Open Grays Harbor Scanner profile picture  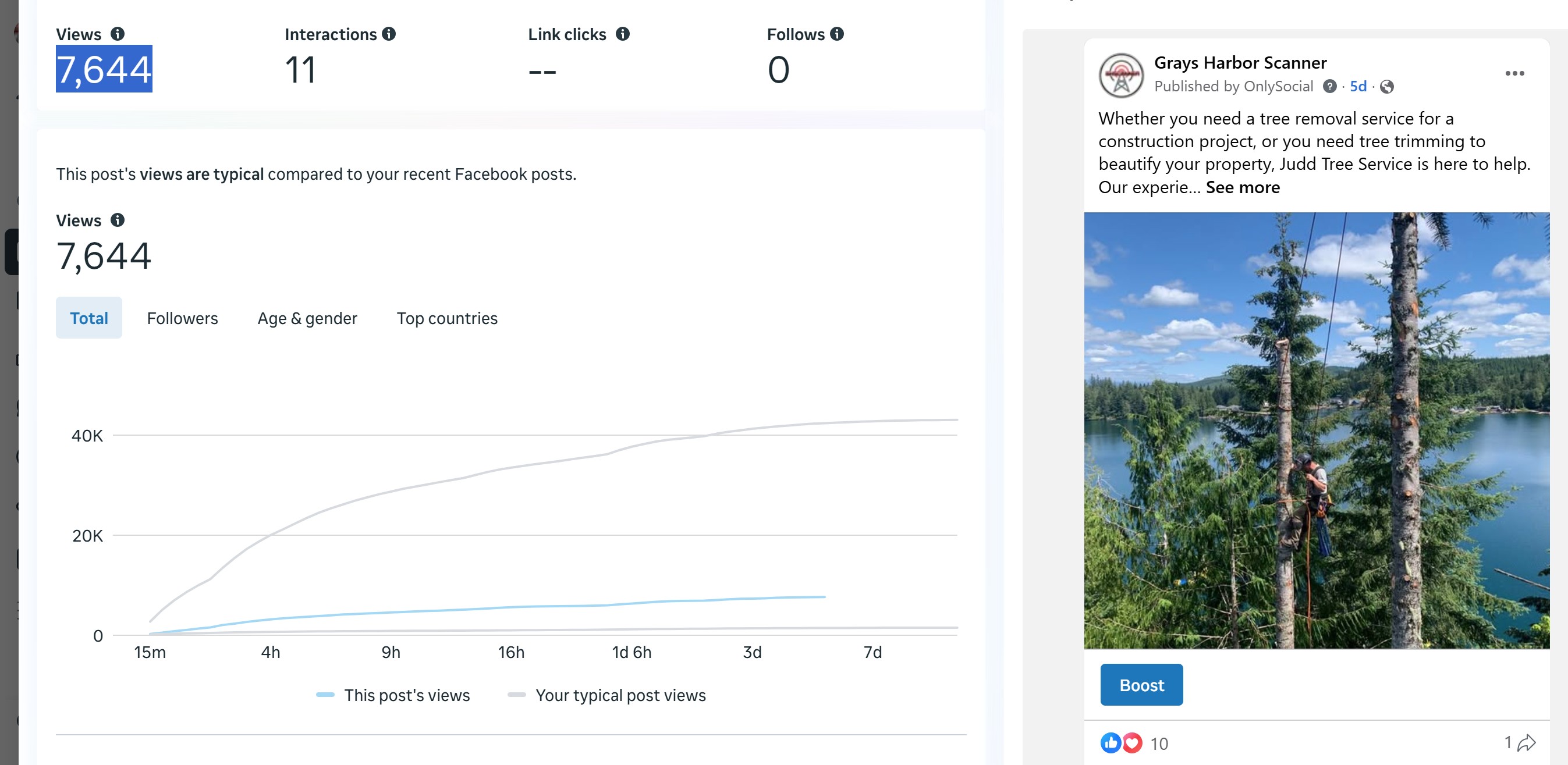click(1120, 76)
